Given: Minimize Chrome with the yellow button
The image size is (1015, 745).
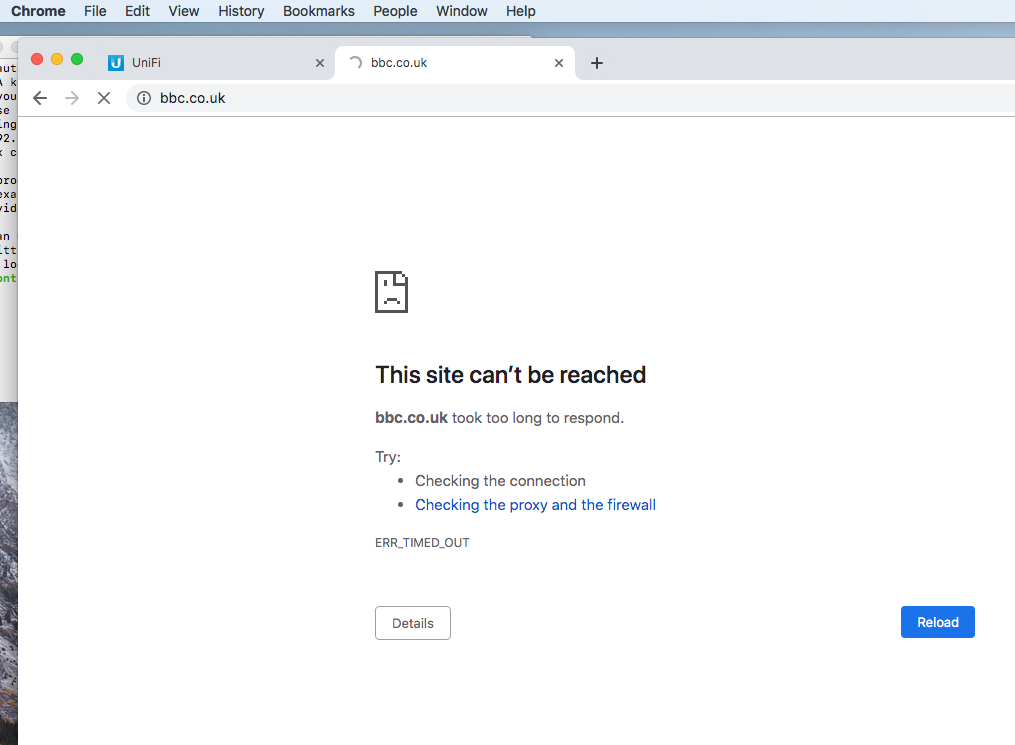Looking at the screenshot, I should coord(57,59).
